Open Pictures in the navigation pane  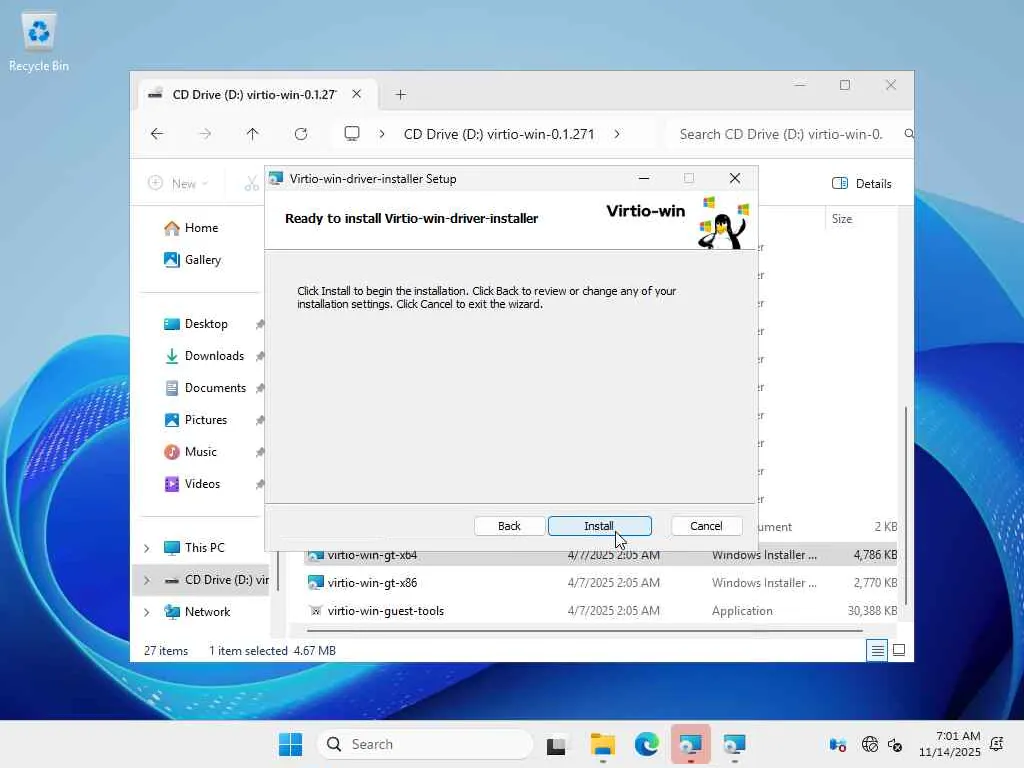pos(206,420)
